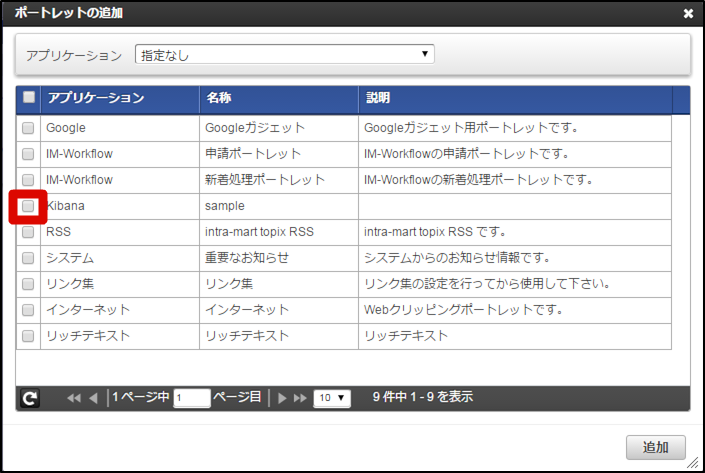
Task: Click the 9 件中 1 - 9 を表示 status text
Action: 423,397
